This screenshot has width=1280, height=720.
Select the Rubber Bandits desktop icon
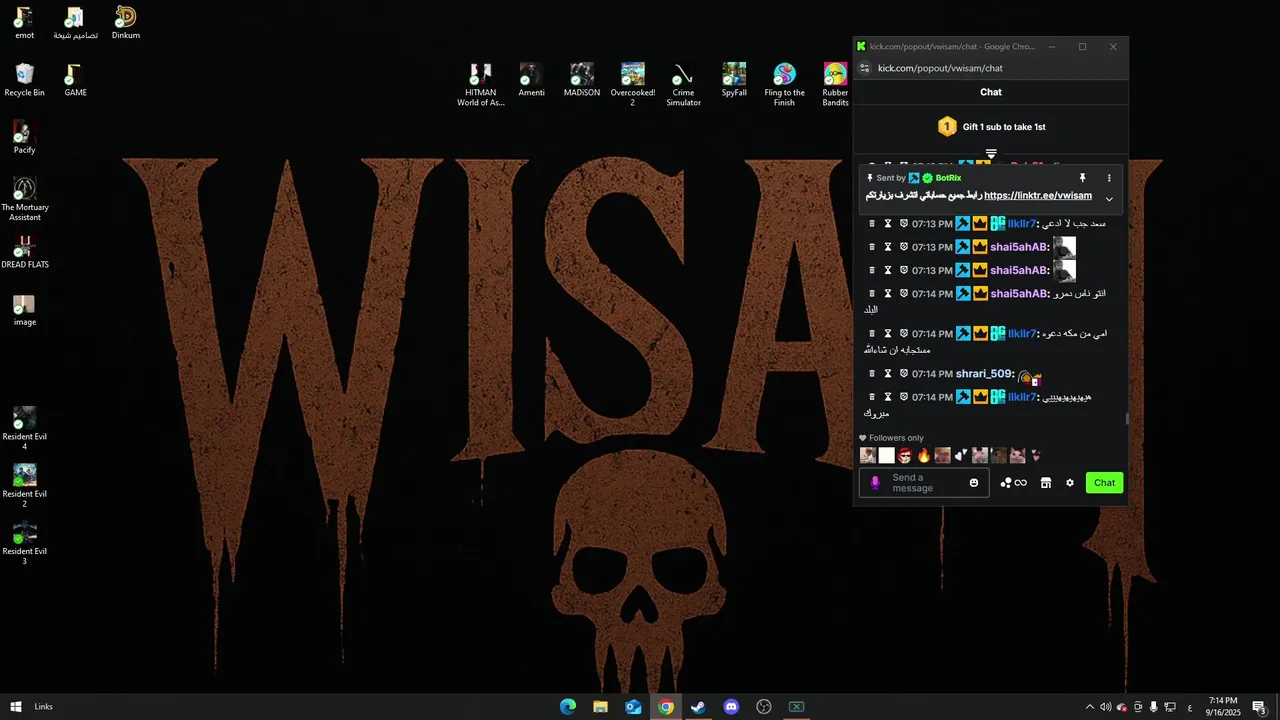pyautogui.click(x=835, y=84)
